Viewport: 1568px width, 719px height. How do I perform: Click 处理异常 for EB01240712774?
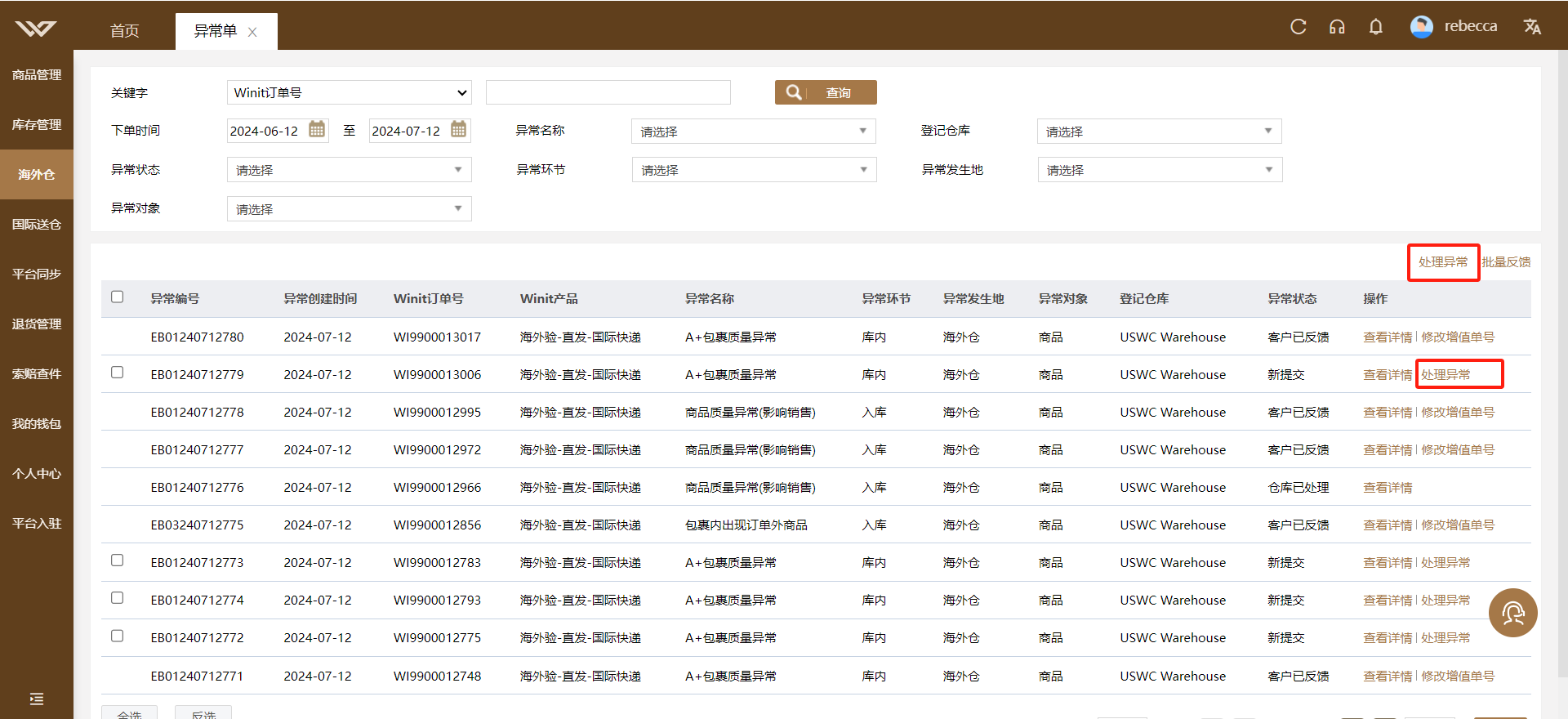click(x=1445, y=601)
